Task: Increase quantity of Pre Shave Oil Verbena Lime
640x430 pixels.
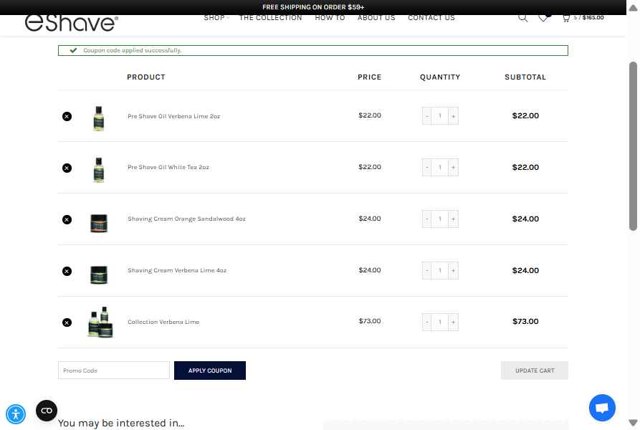Action: coord(453,116)
